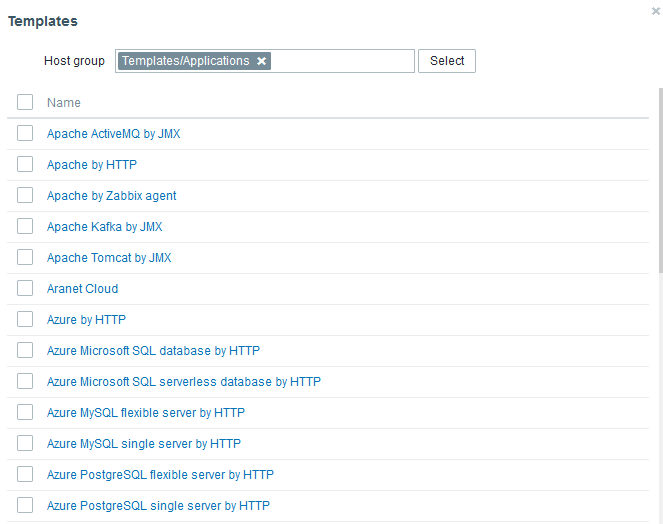Toggle the select-all checkbox beside Name
The image size is (663, 524).
[25, 102]
